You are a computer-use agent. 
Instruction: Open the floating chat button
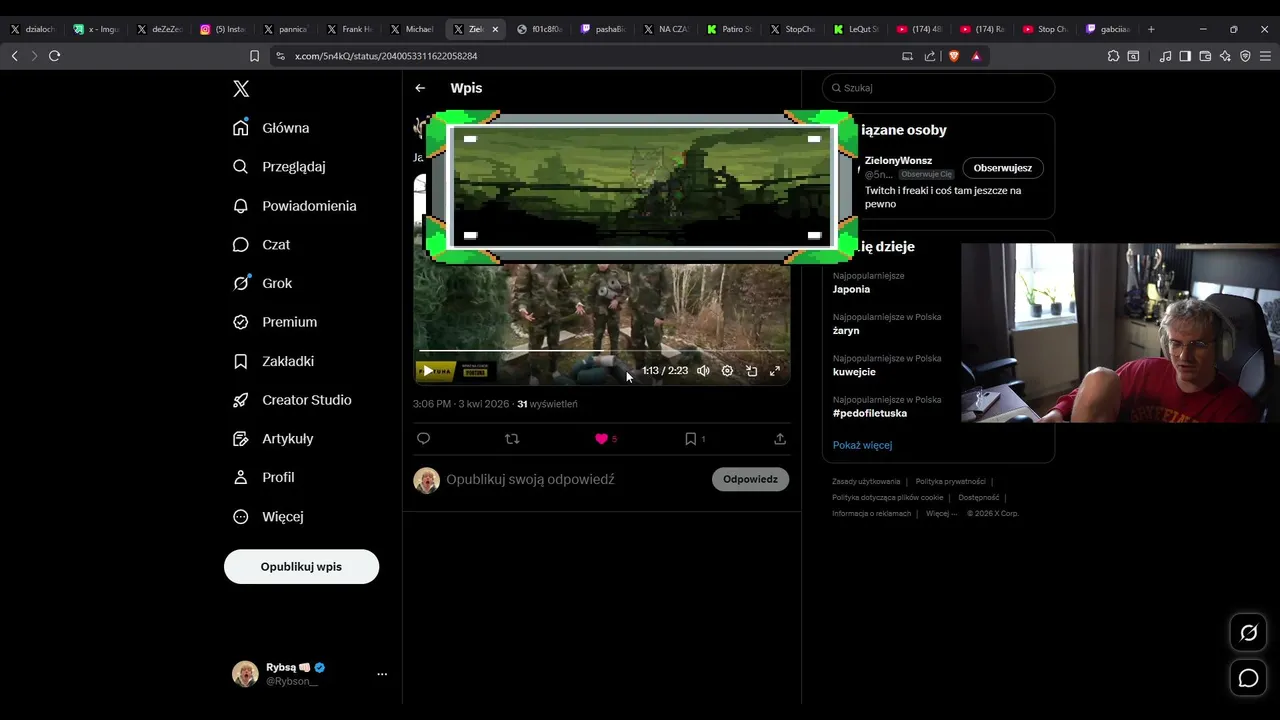pyautogui.click(x=1248, y=678)
